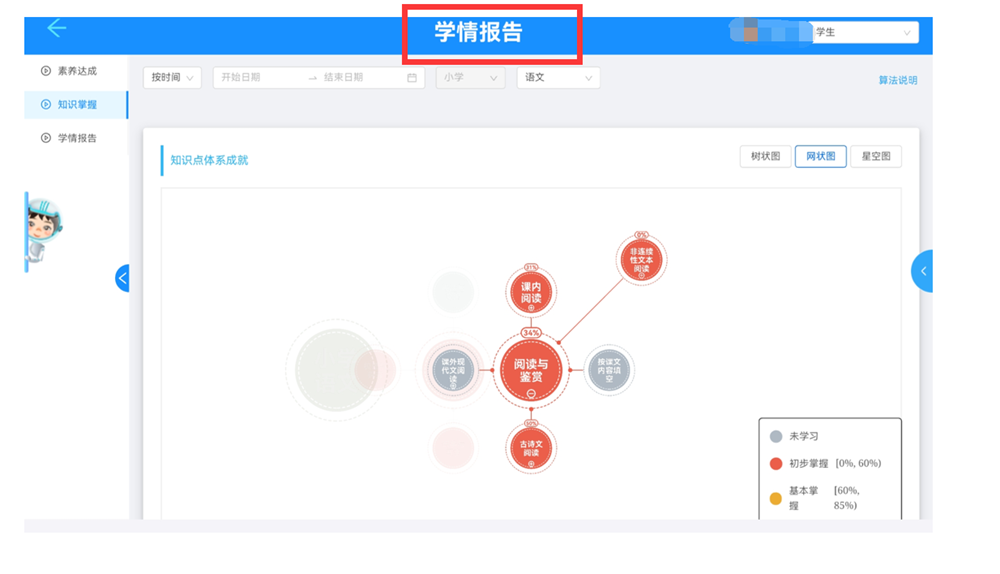Select the 阅读与鉴赏 central node
The width and height of the screenshot is (1000, 574).
click(531, 371)
